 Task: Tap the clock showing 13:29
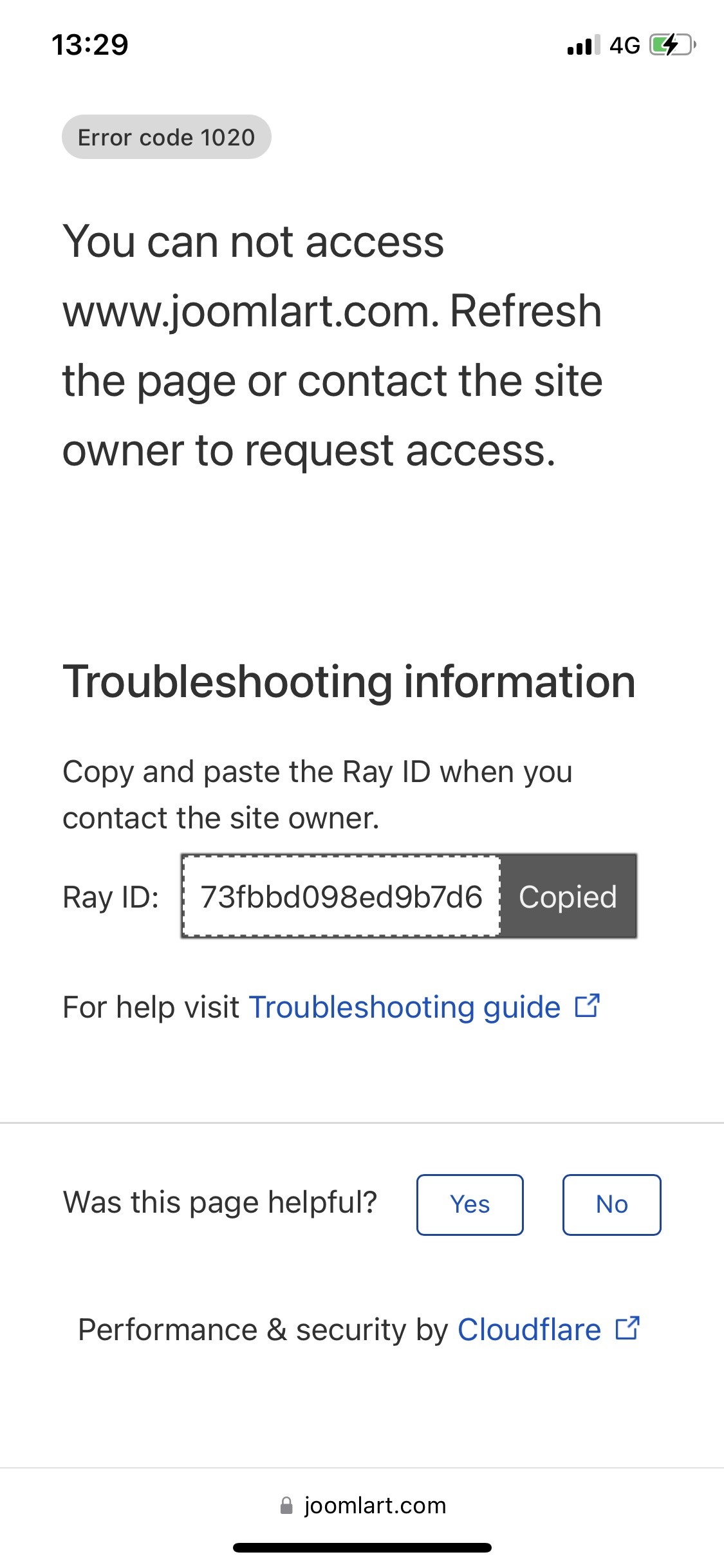(90, 45)
